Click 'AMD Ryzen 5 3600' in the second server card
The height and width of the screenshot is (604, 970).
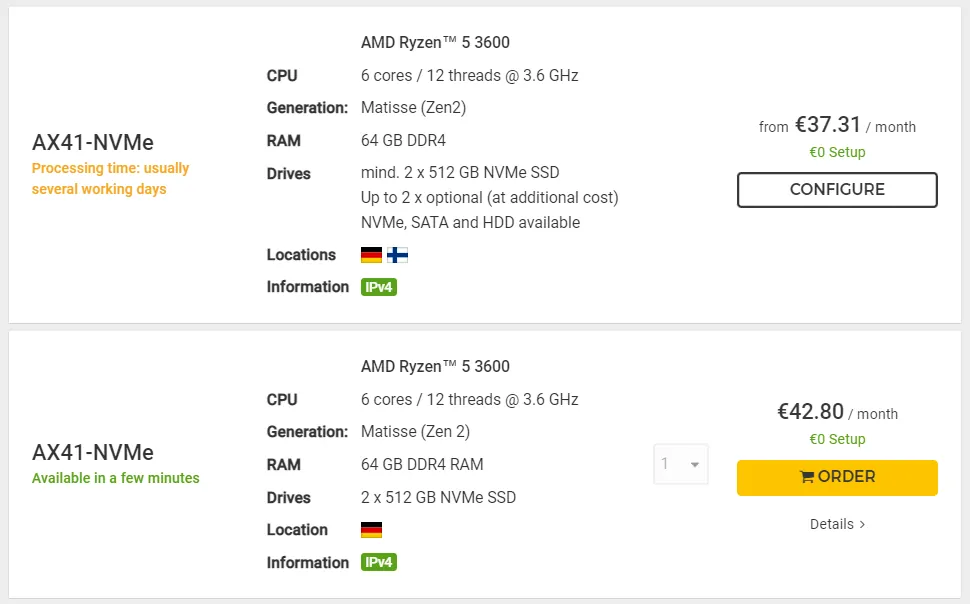[x=436, y=366]
